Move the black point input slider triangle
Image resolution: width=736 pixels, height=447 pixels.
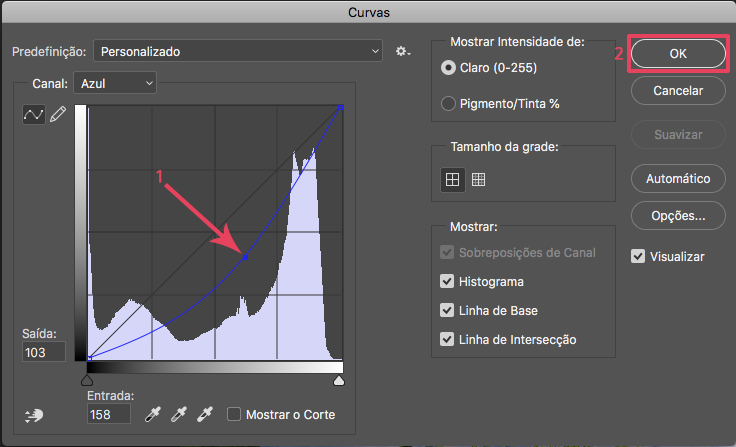[87, 380]
